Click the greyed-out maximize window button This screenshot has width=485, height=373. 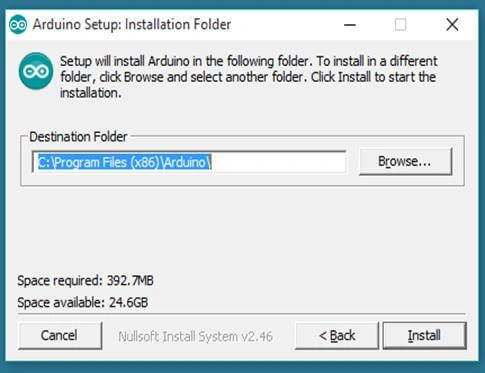(x=400, y=25)
